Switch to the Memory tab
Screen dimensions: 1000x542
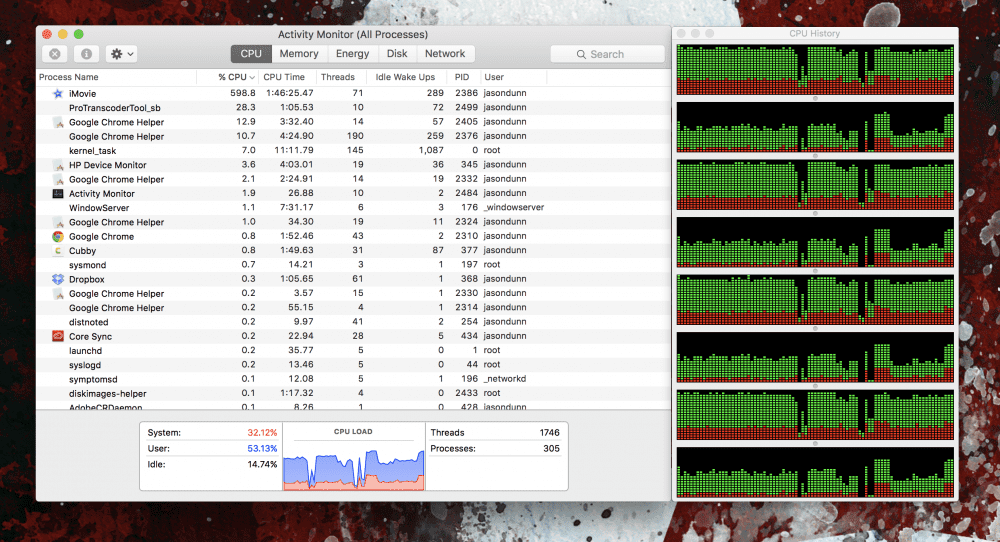[298, 54]
